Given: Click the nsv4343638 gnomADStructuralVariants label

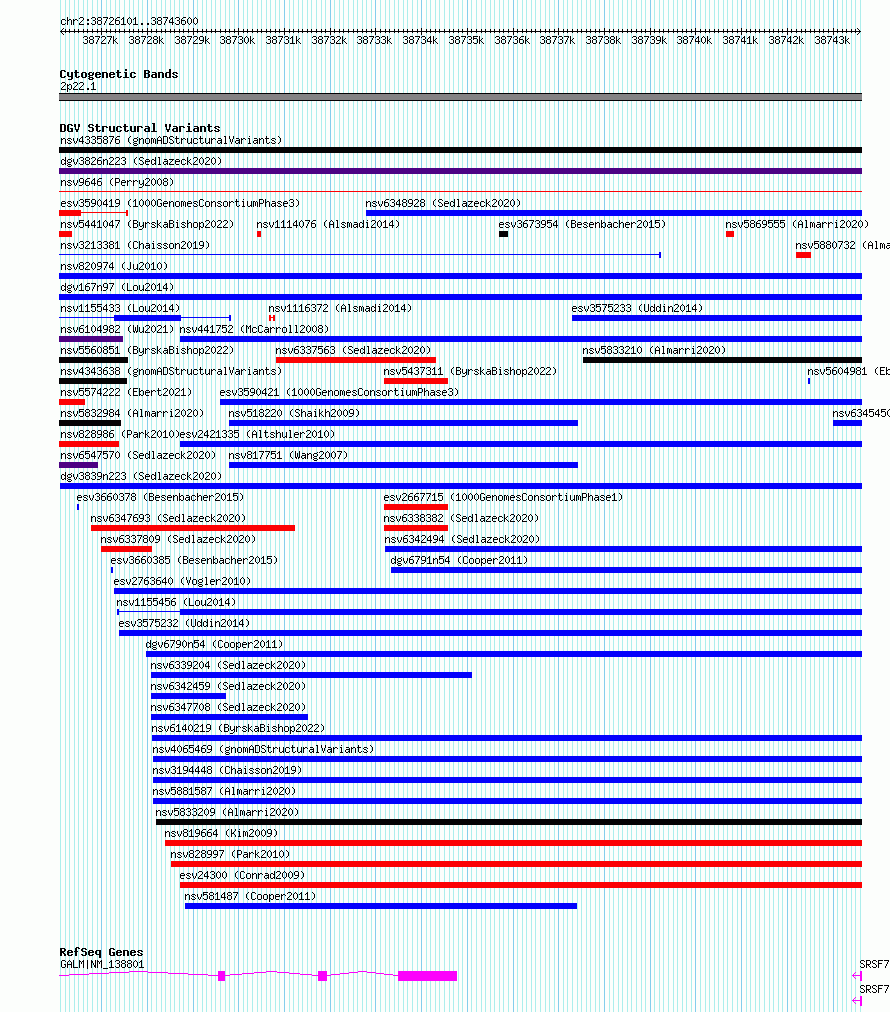Looking at the screenshot, I should [171, 371].
